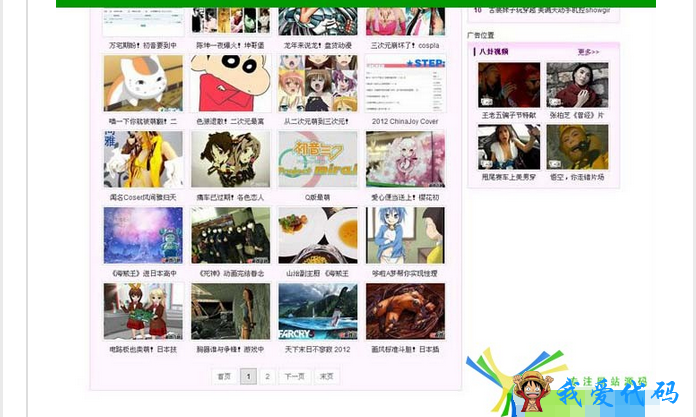Click caption starting '哆啦A梦帮你'
This screenshot has width=696, height=417.
point(405,274)
